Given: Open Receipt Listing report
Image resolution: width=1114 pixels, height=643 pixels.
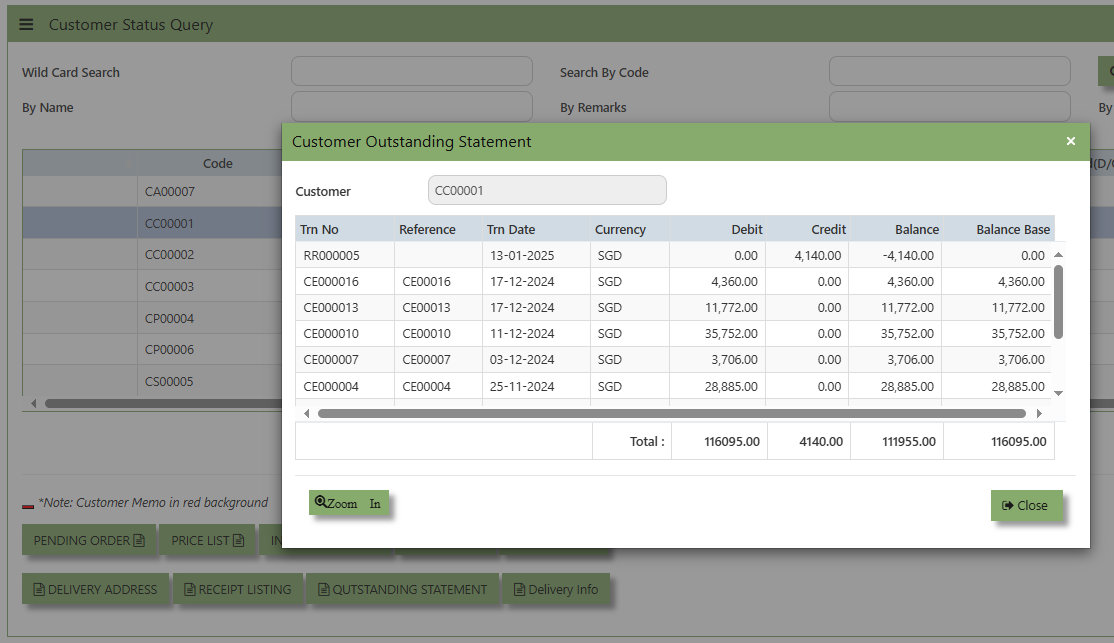Looking at the screenshot, I should [237, 590].
